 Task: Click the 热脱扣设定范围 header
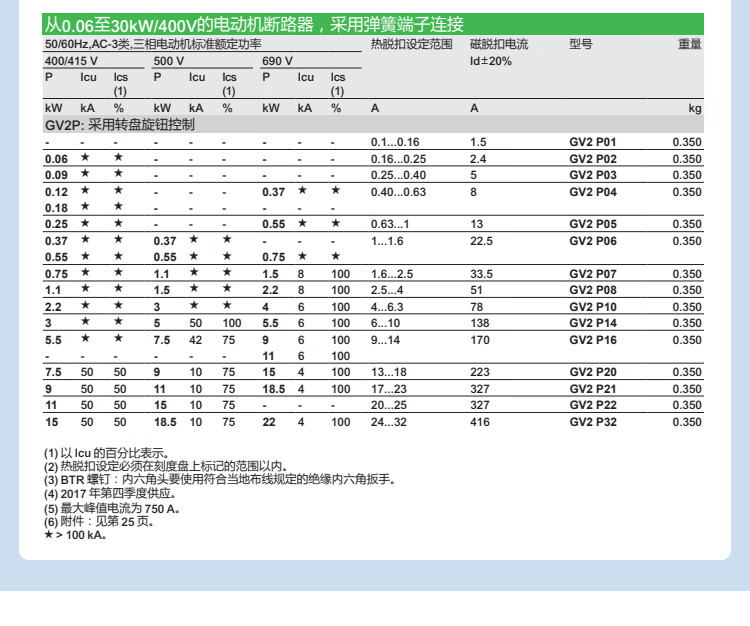411,44
